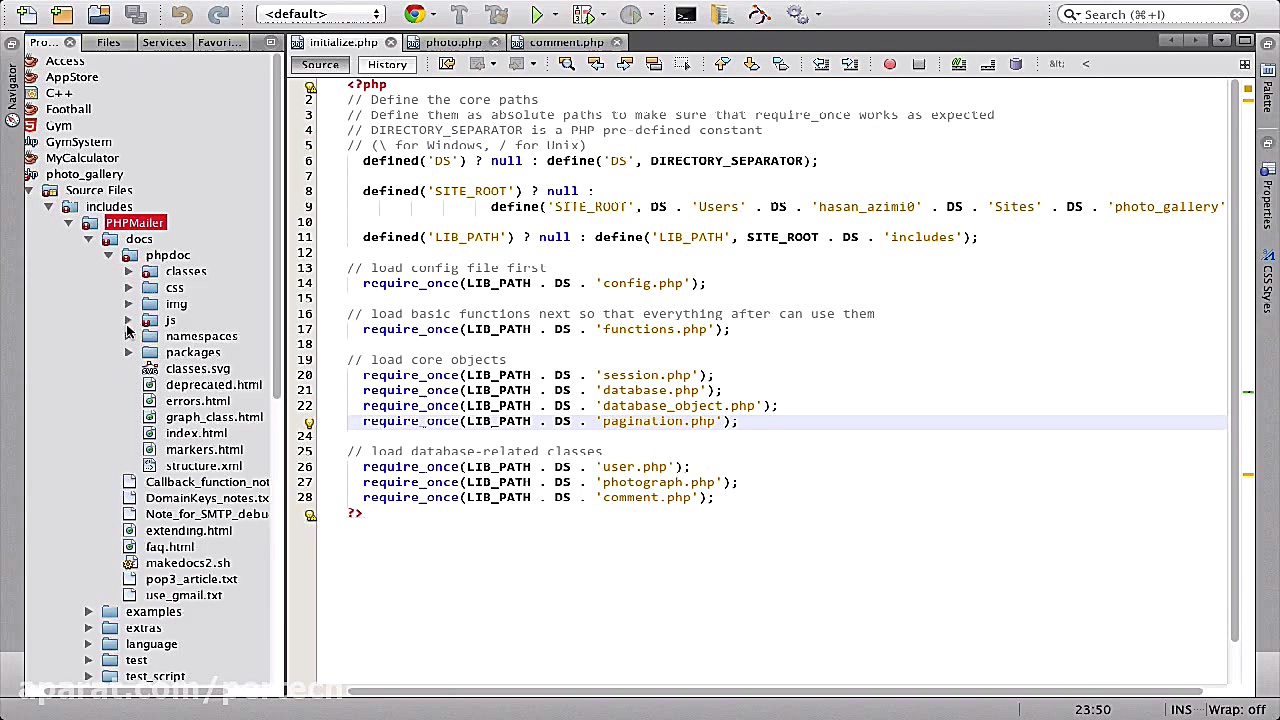Toggle highlight search in editor toolbar
This screenshot has width=1280, height=720.
pyautogui.click(x=654, y=64)
